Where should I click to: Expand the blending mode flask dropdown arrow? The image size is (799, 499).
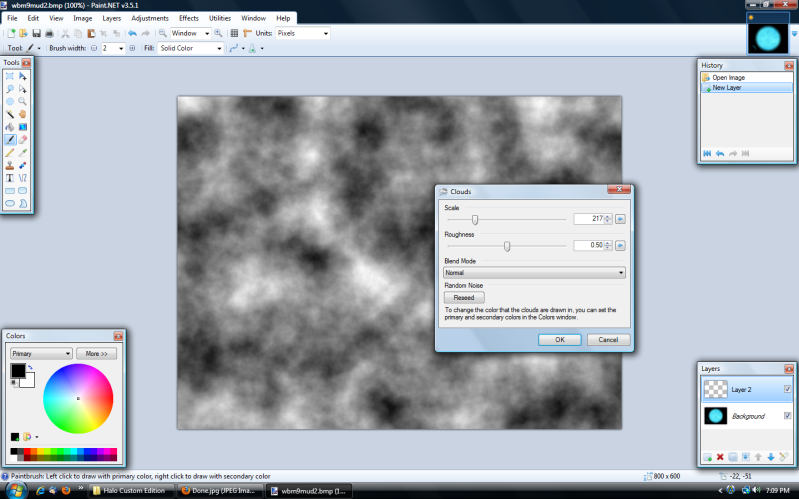pyautogui.click(x=262, y=48)
